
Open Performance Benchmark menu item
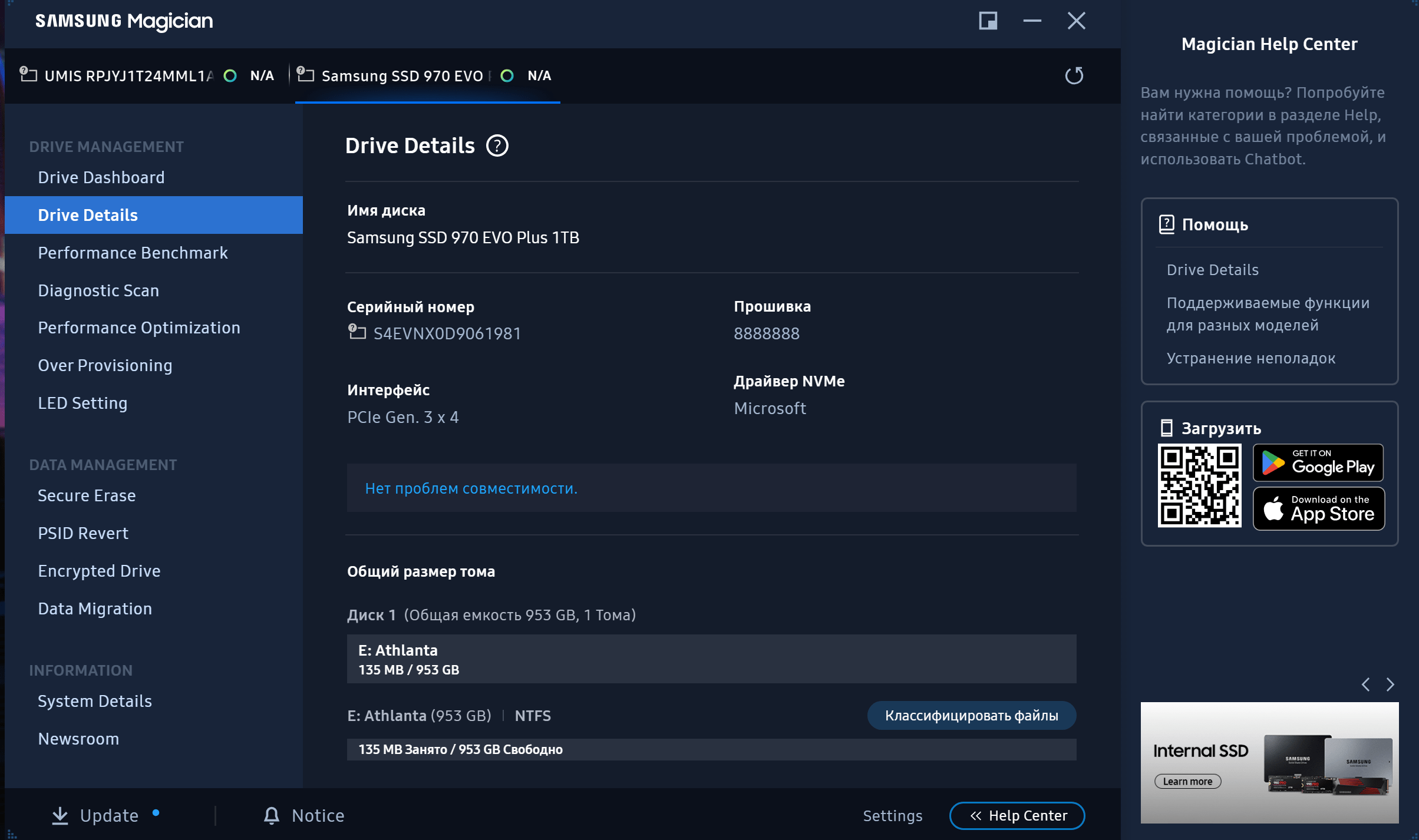click(133, 253)
